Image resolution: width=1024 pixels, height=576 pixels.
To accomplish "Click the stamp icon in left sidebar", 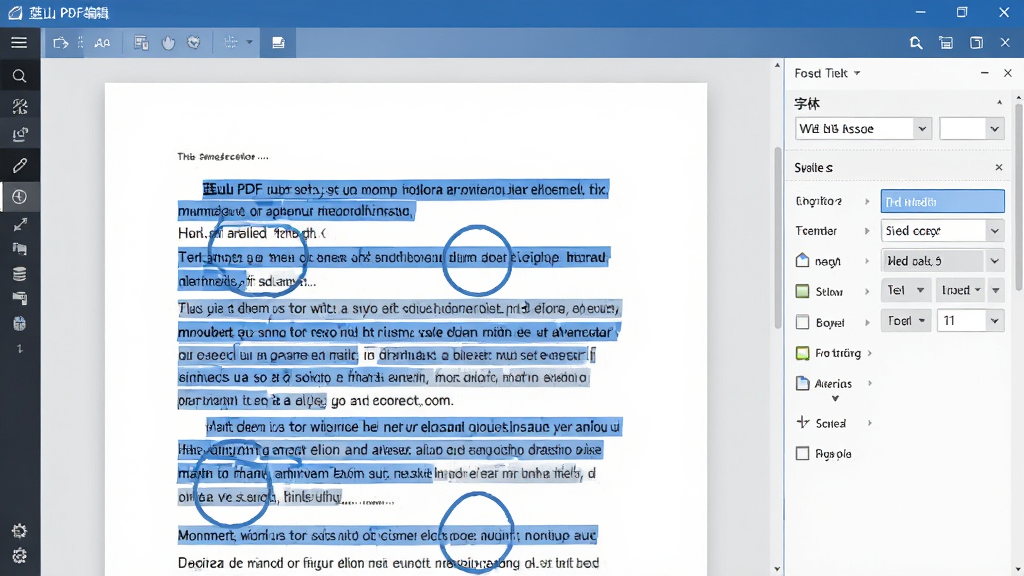I will click(x=20, y=298).
